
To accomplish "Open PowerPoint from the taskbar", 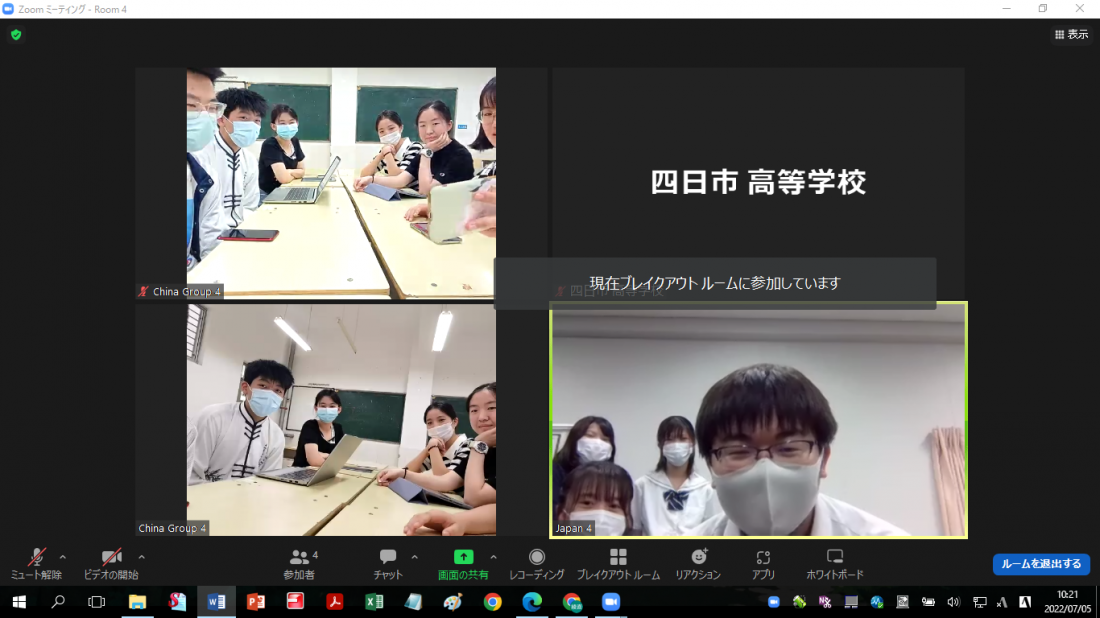I will [x=255, y=602].
